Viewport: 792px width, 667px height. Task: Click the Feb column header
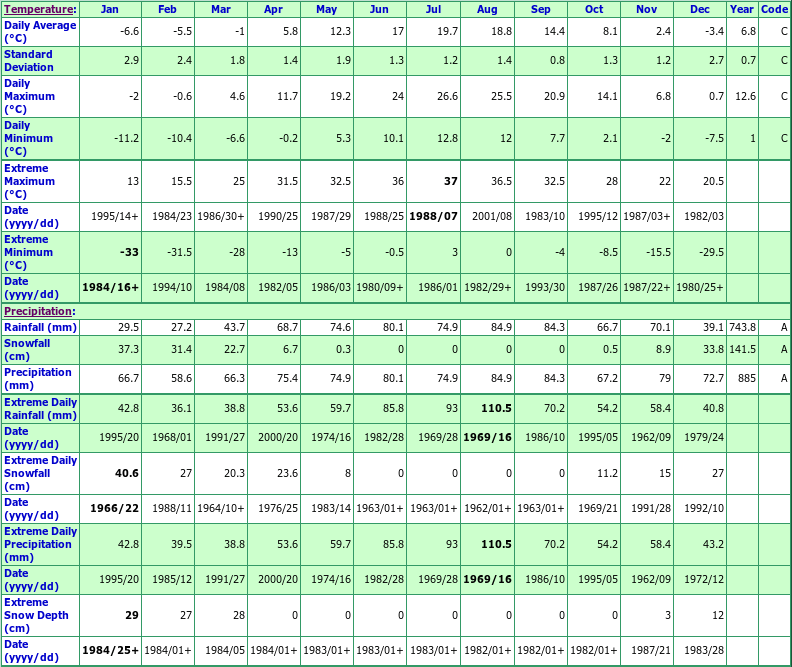167,9
